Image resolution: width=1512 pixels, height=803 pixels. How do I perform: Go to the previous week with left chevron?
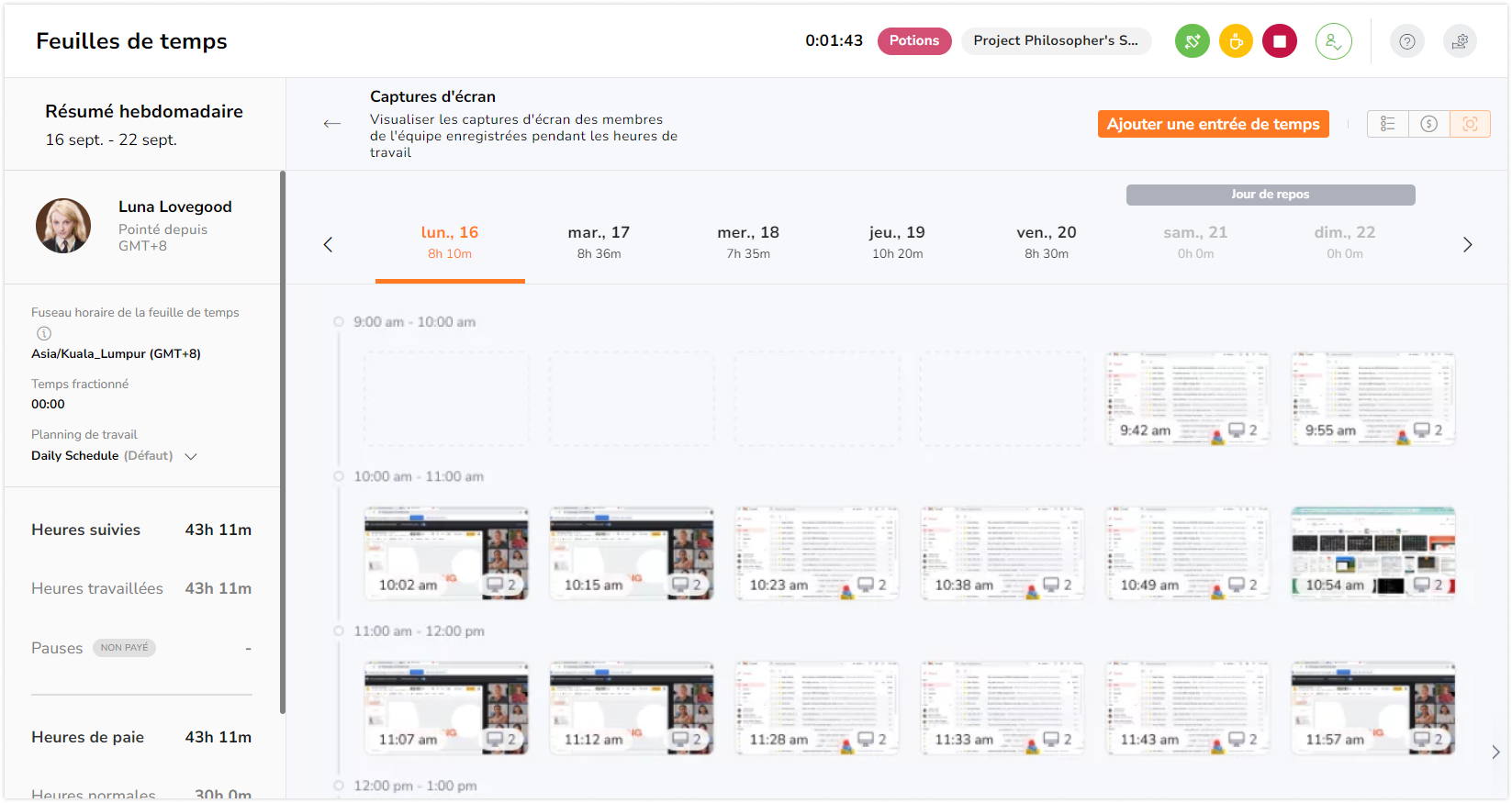click(x=328, y=244)
